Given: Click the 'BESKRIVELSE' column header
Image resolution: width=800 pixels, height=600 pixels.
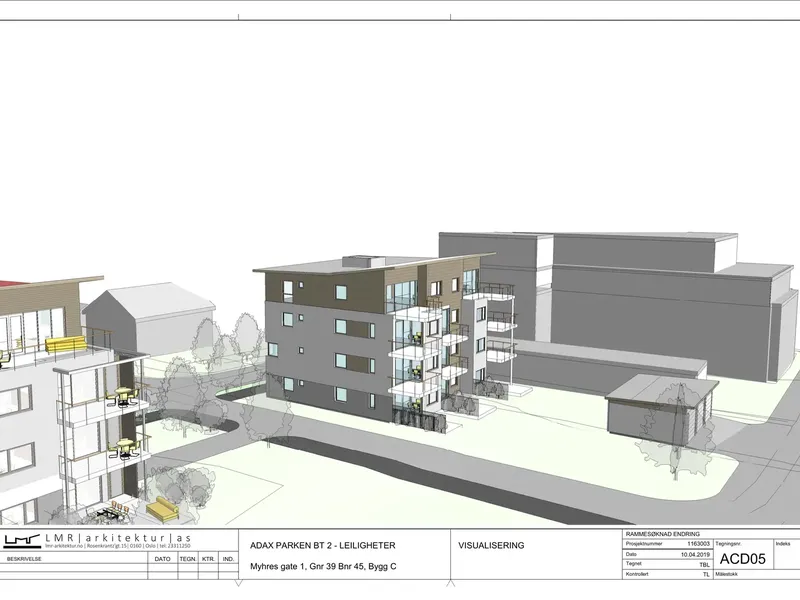Looking at the screenshot, I should pyautogui.click(x=24, y=559).
